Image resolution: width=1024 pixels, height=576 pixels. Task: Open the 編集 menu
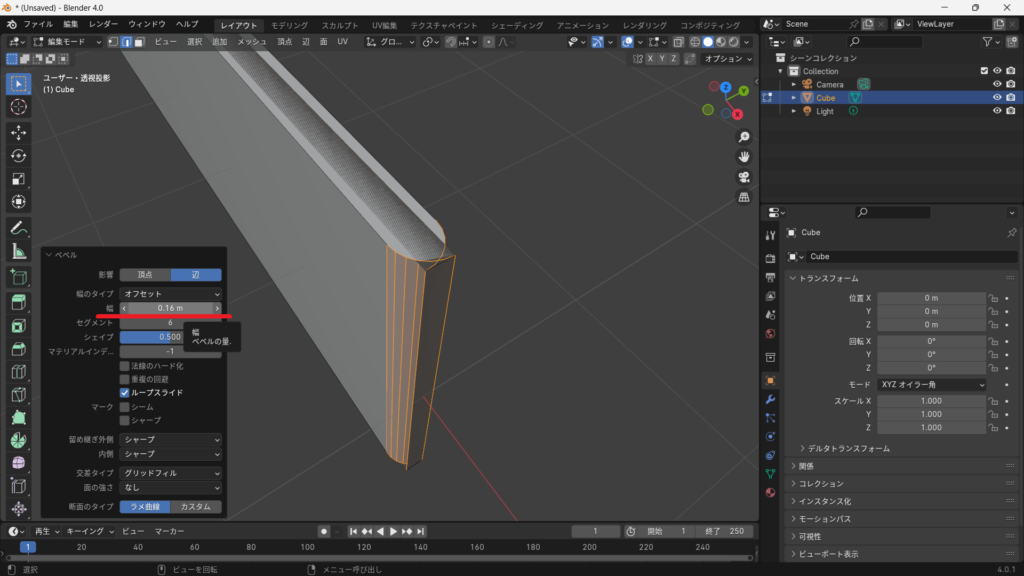70,24
